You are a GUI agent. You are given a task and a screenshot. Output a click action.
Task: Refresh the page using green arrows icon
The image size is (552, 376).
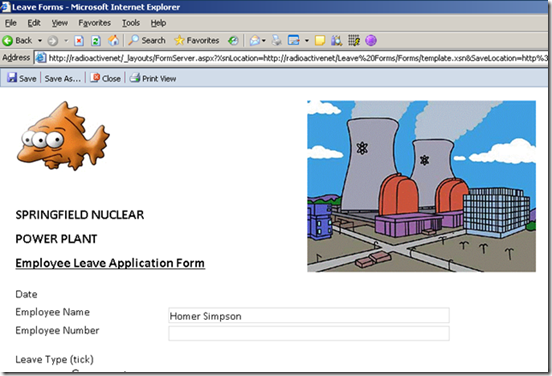point(96,41)
